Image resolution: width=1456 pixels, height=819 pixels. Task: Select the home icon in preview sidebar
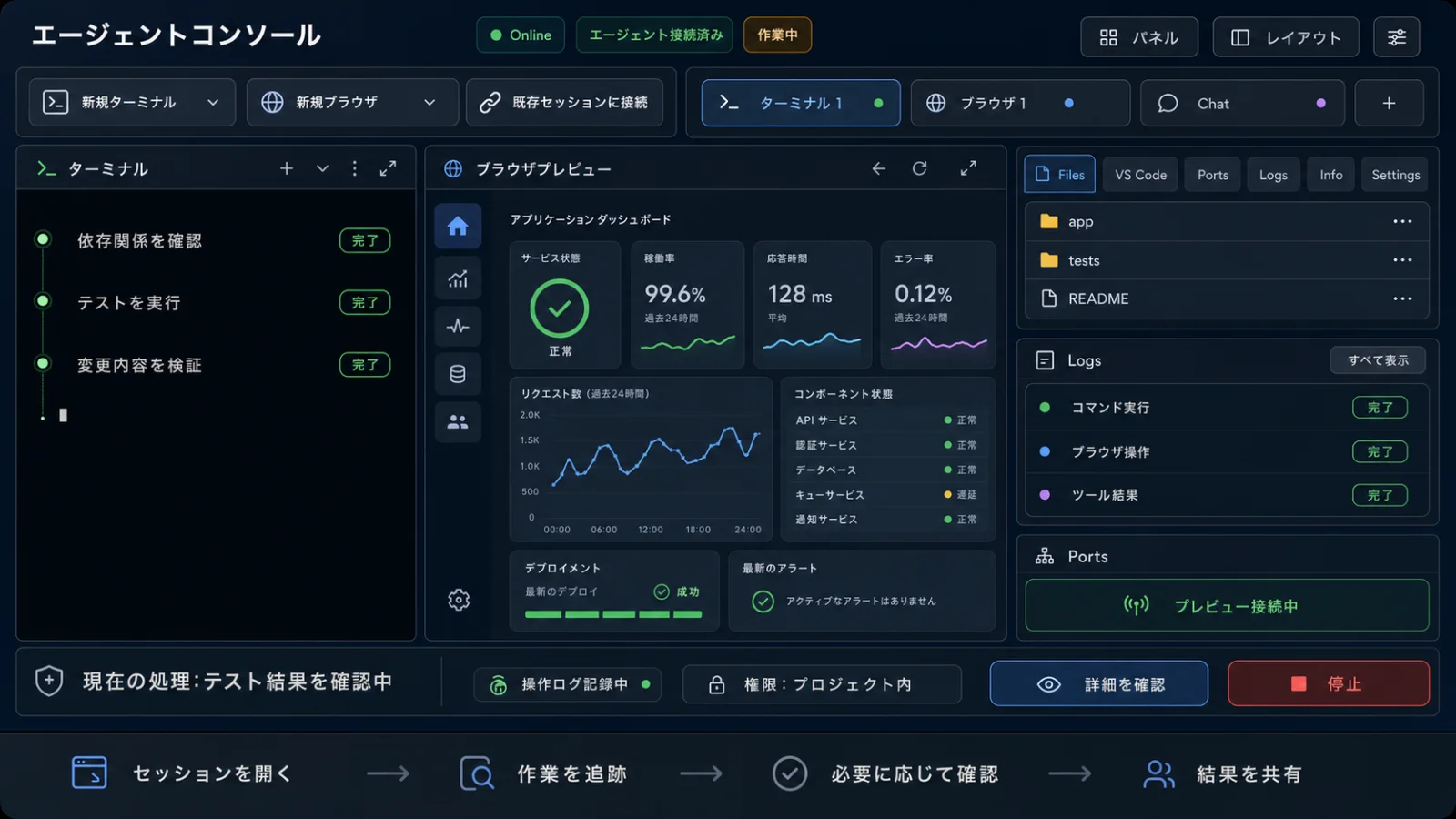click(458, 226)
